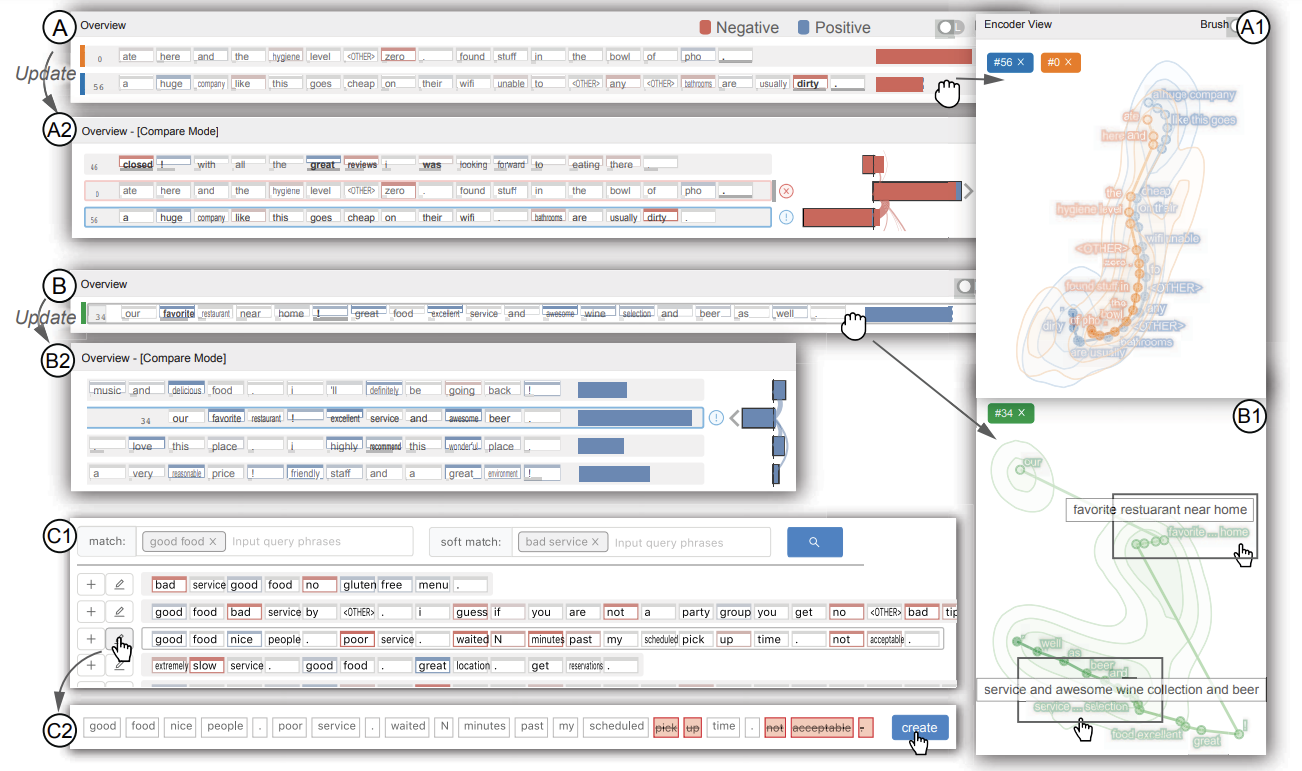1302x771 pixels.
Task: Click the struck-out 'acceptable' token in the edit row
Action: click(822, 727)
